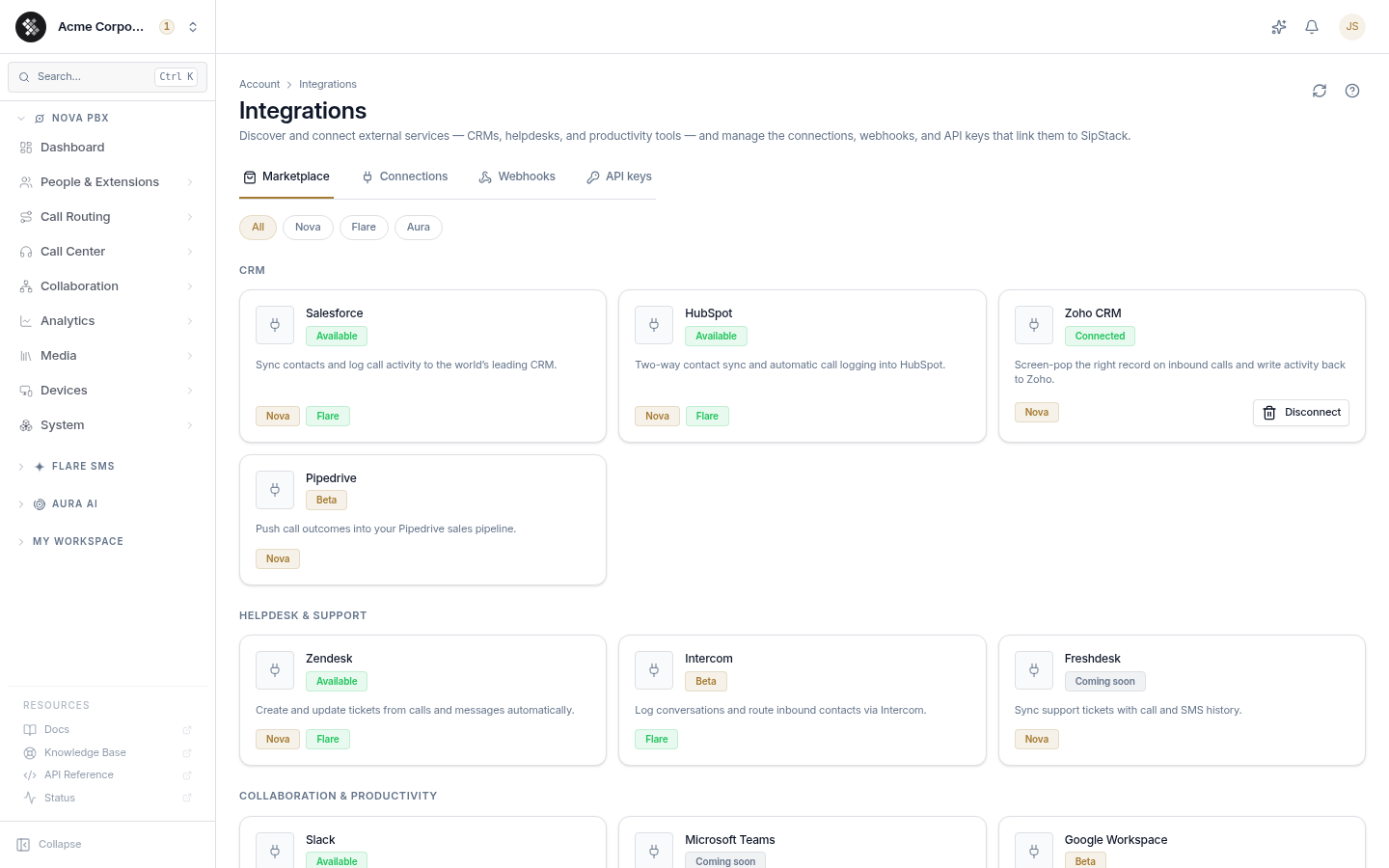Click the Docs book icon
Viewport: 1389px width, 868px height.
coord(30,730)
